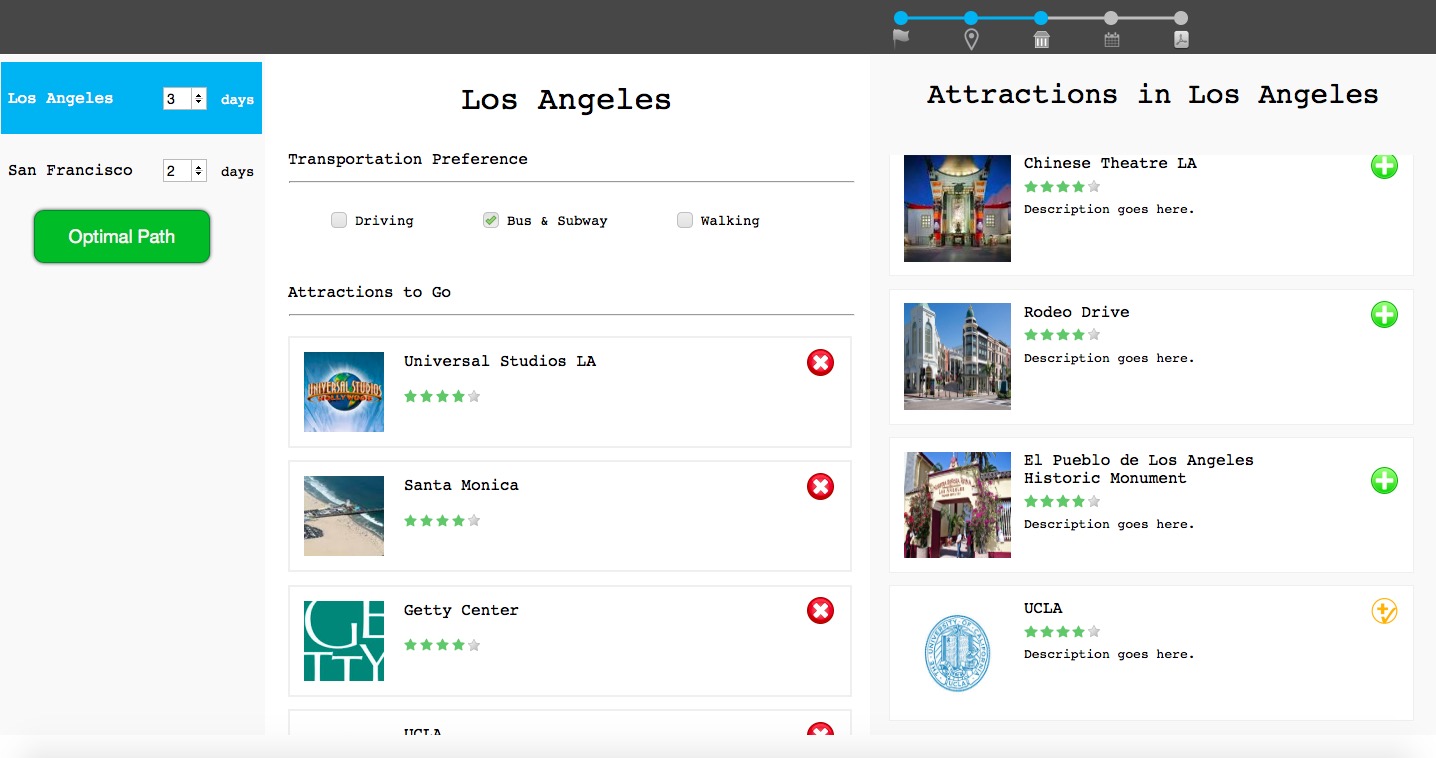Click the UCLA title in attractions list
Viewport: 1436px width, 758px height.
coord(1043,608)
